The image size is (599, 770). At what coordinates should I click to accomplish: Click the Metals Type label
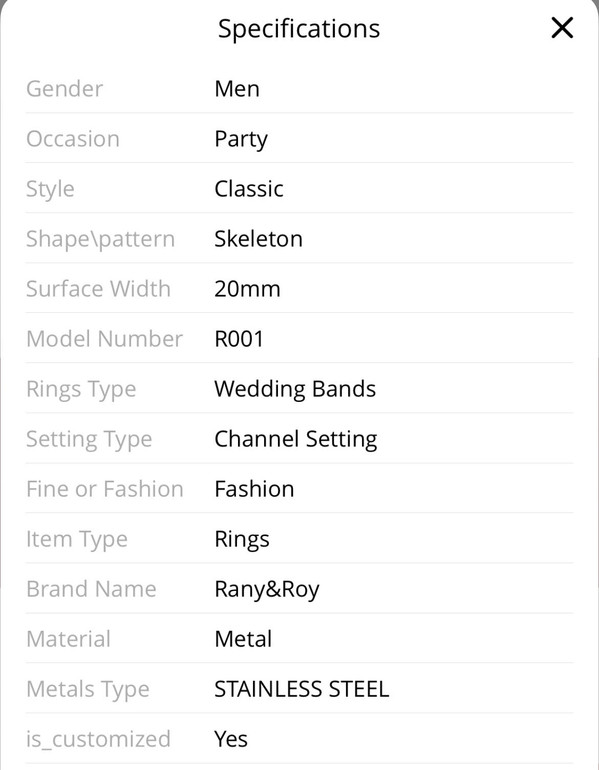tap(88, 690)
